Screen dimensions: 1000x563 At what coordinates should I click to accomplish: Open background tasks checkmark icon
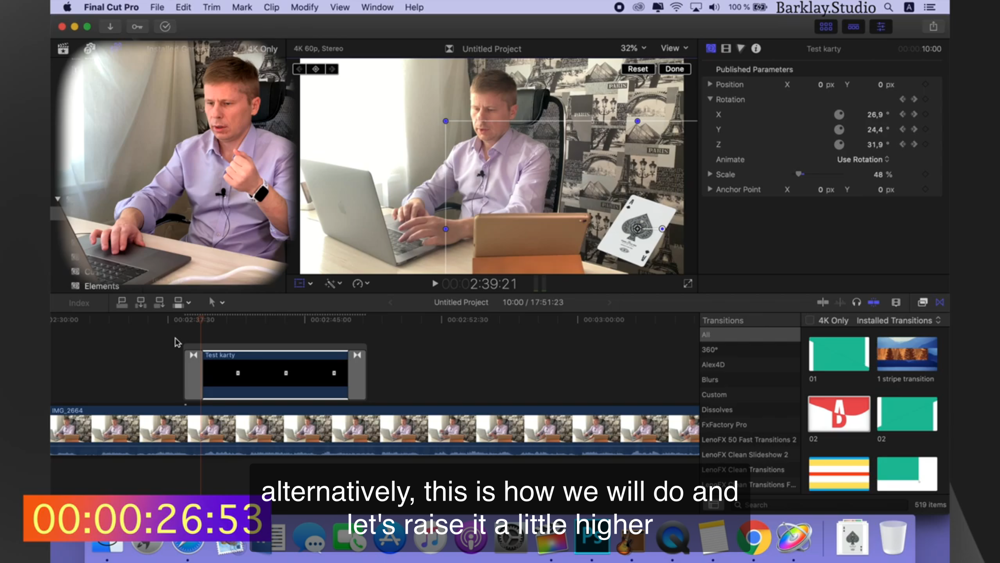pos(165,27)
